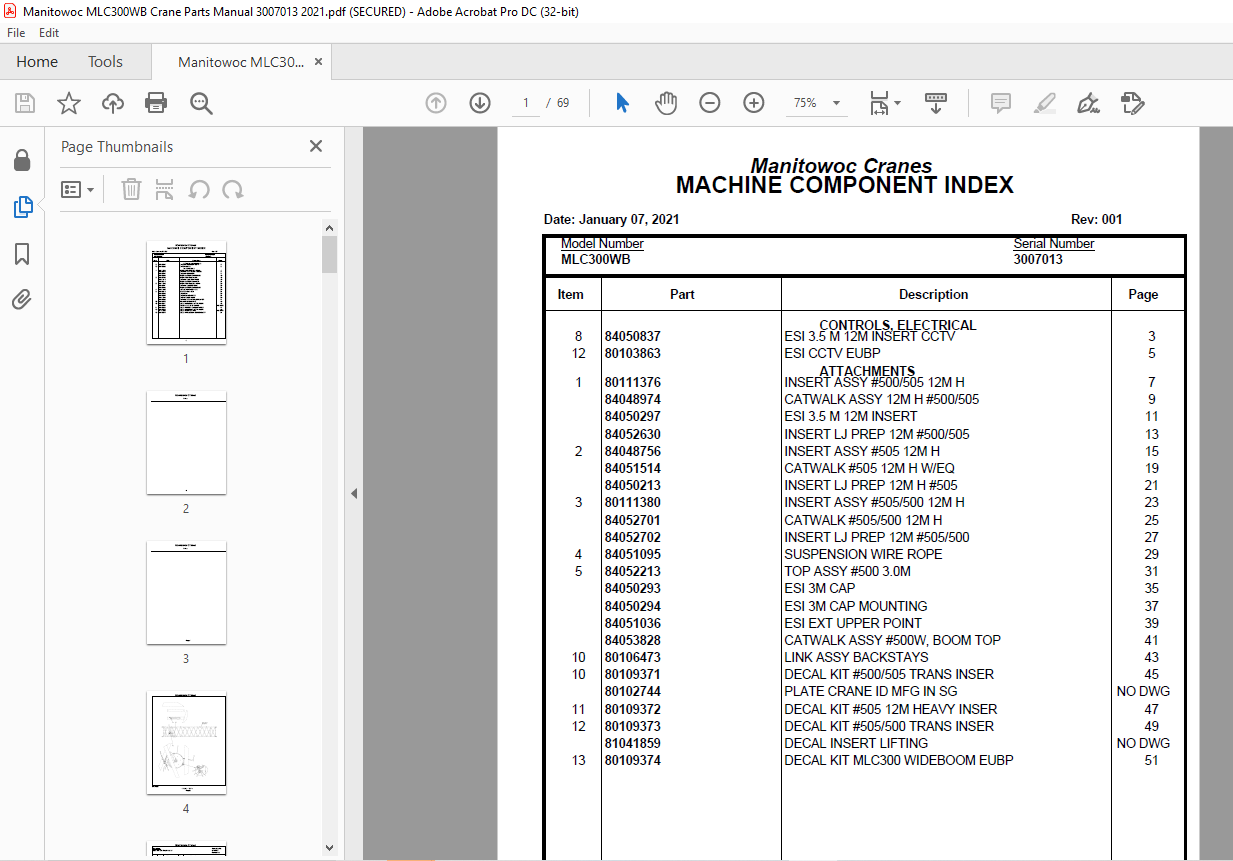Click part number 80109374

(632, 760)
